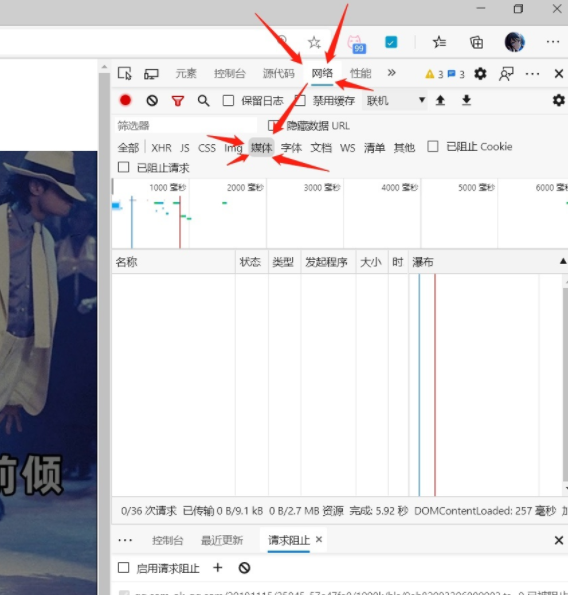Open drawer more tools ellipsis
The height and width of the screenshot is (595, 568).
click(x=125, y=540)
